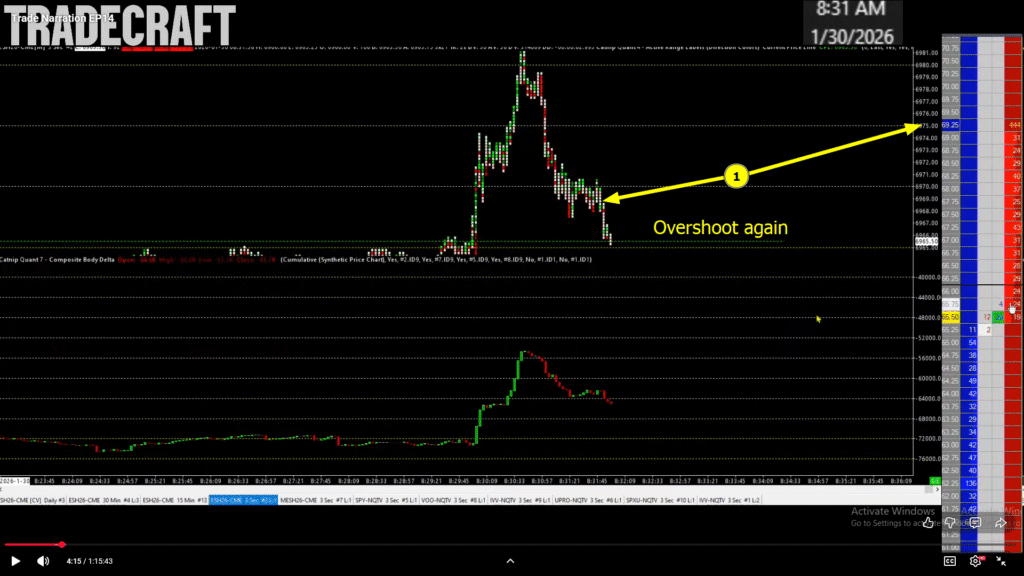Mute the video volume
Screen dimensions: 1024x576
pyautogui.click(x=43, y=561)
